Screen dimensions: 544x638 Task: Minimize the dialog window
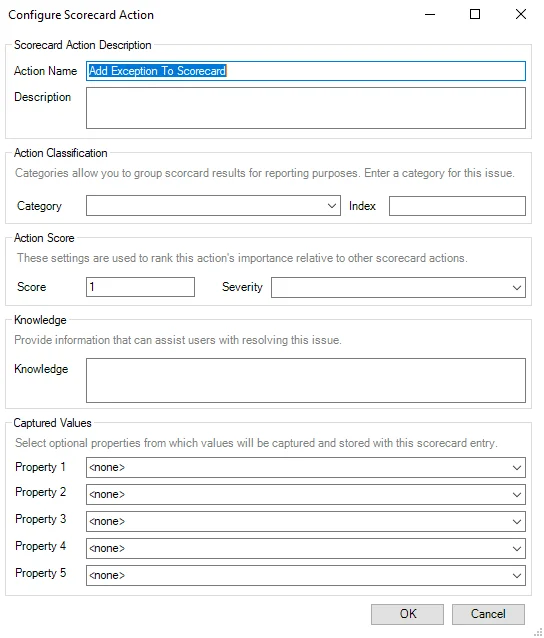(430, 14)
